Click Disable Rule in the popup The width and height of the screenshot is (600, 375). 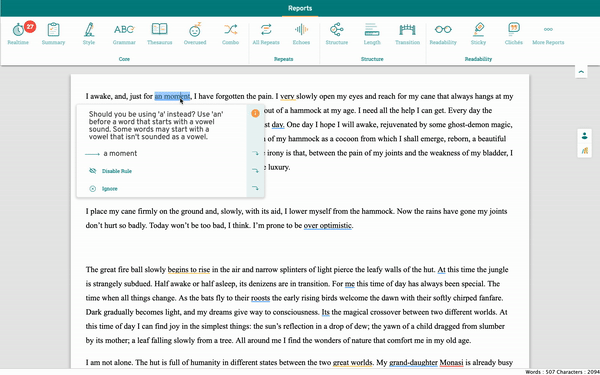click(117, 171)
